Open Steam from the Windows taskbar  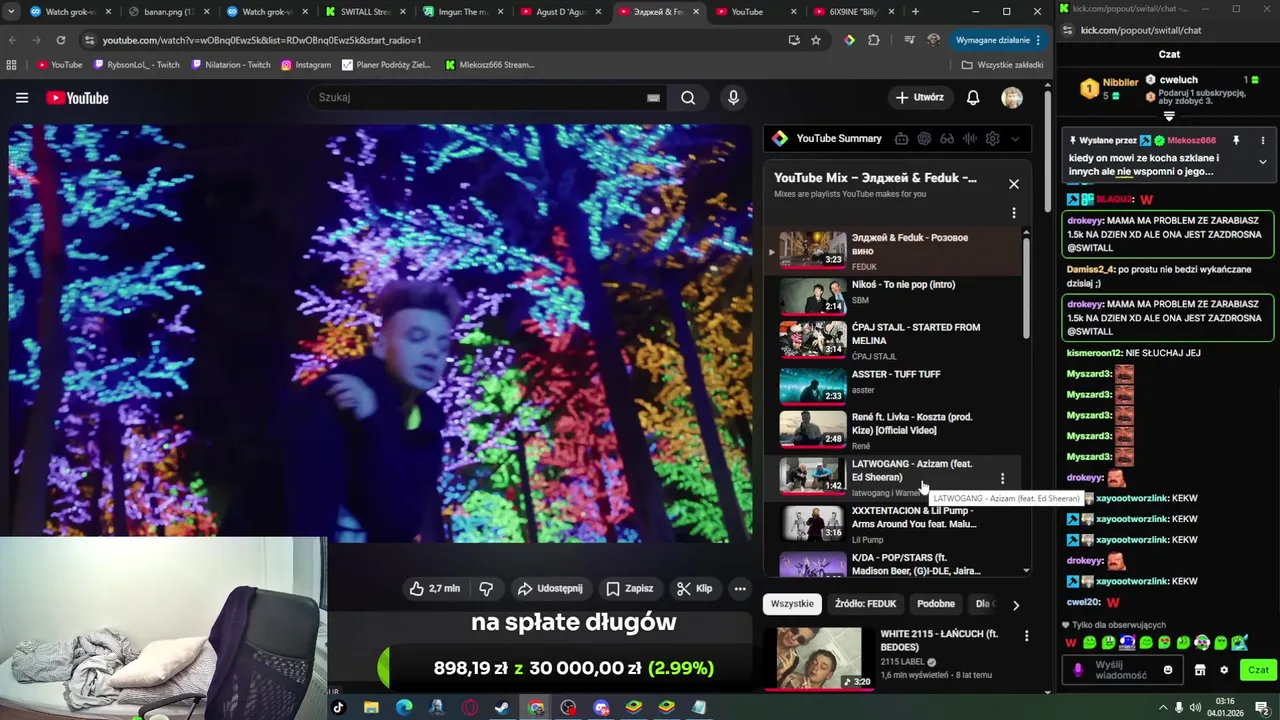coord(502,707)
